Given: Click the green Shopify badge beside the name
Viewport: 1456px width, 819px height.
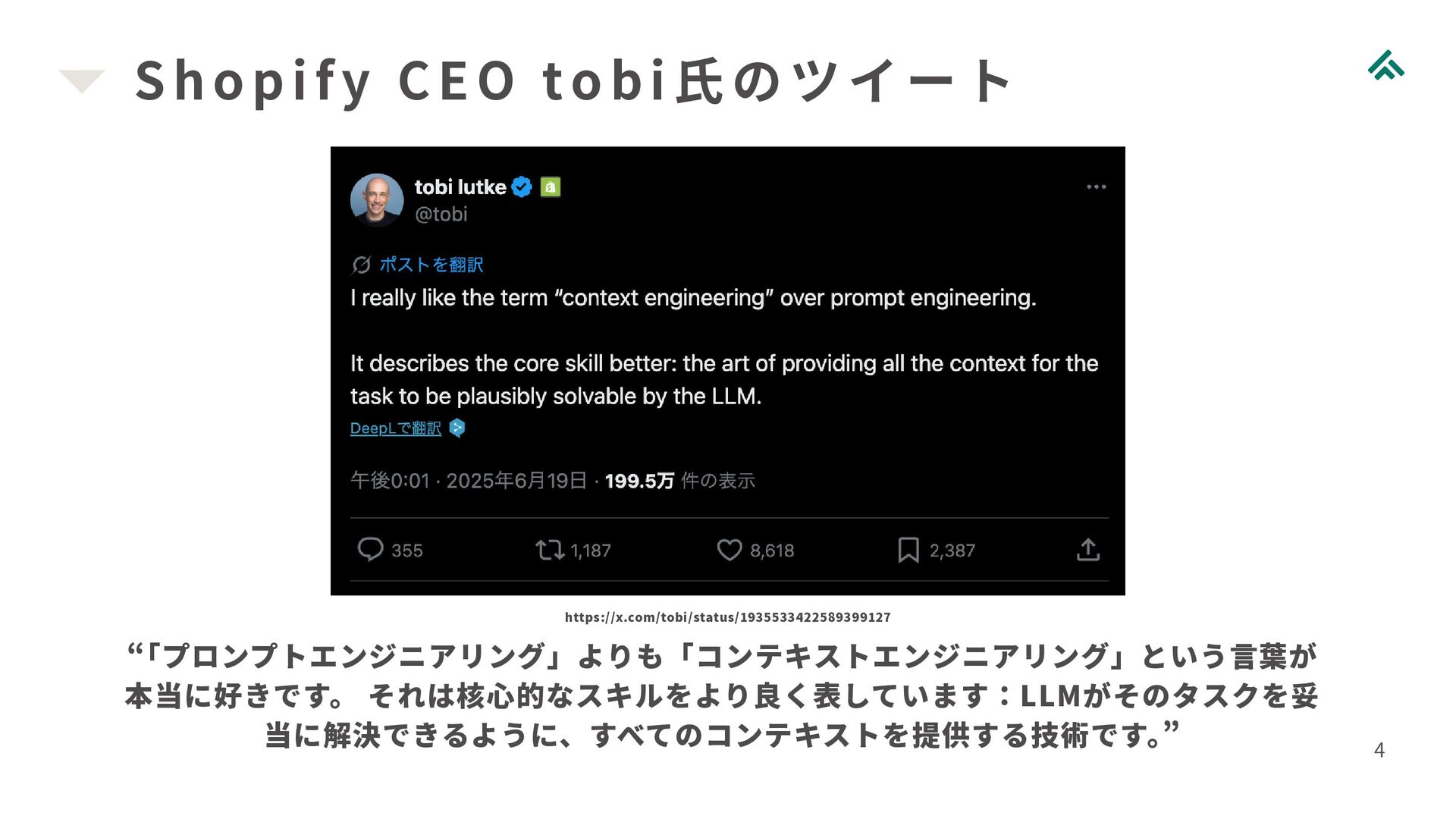Looking at the screenshot, I should coord(551,187).
